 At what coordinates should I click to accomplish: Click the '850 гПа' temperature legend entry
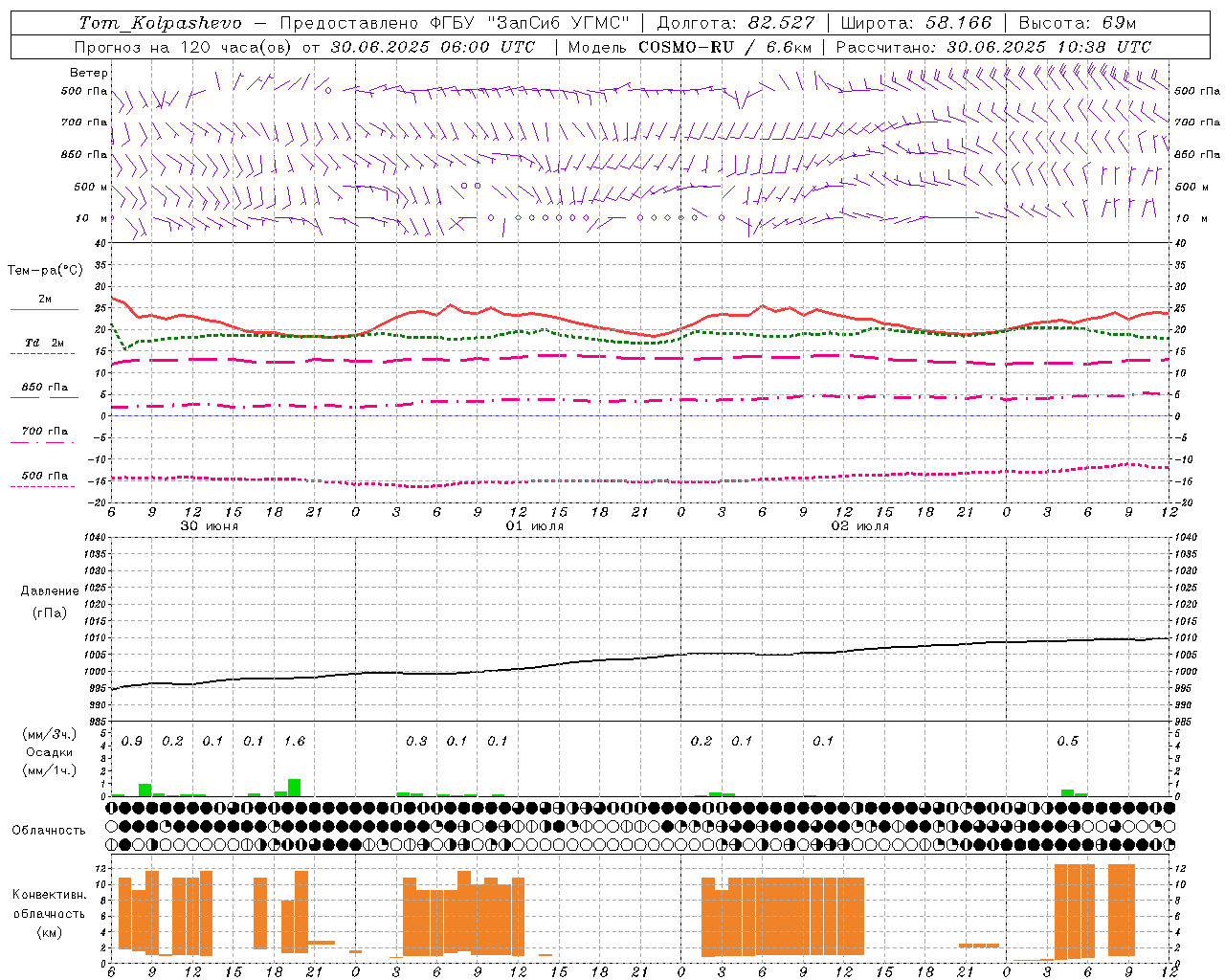pyautogui.click(x=45, y=388)
